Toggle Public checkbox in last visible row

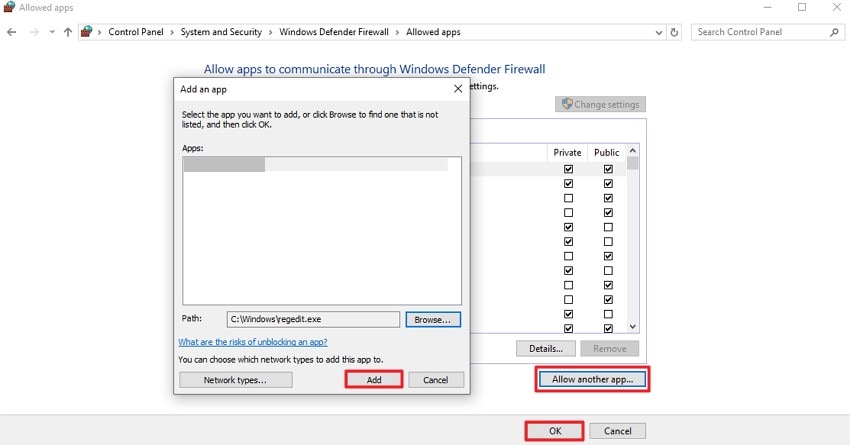pos(608,328)
